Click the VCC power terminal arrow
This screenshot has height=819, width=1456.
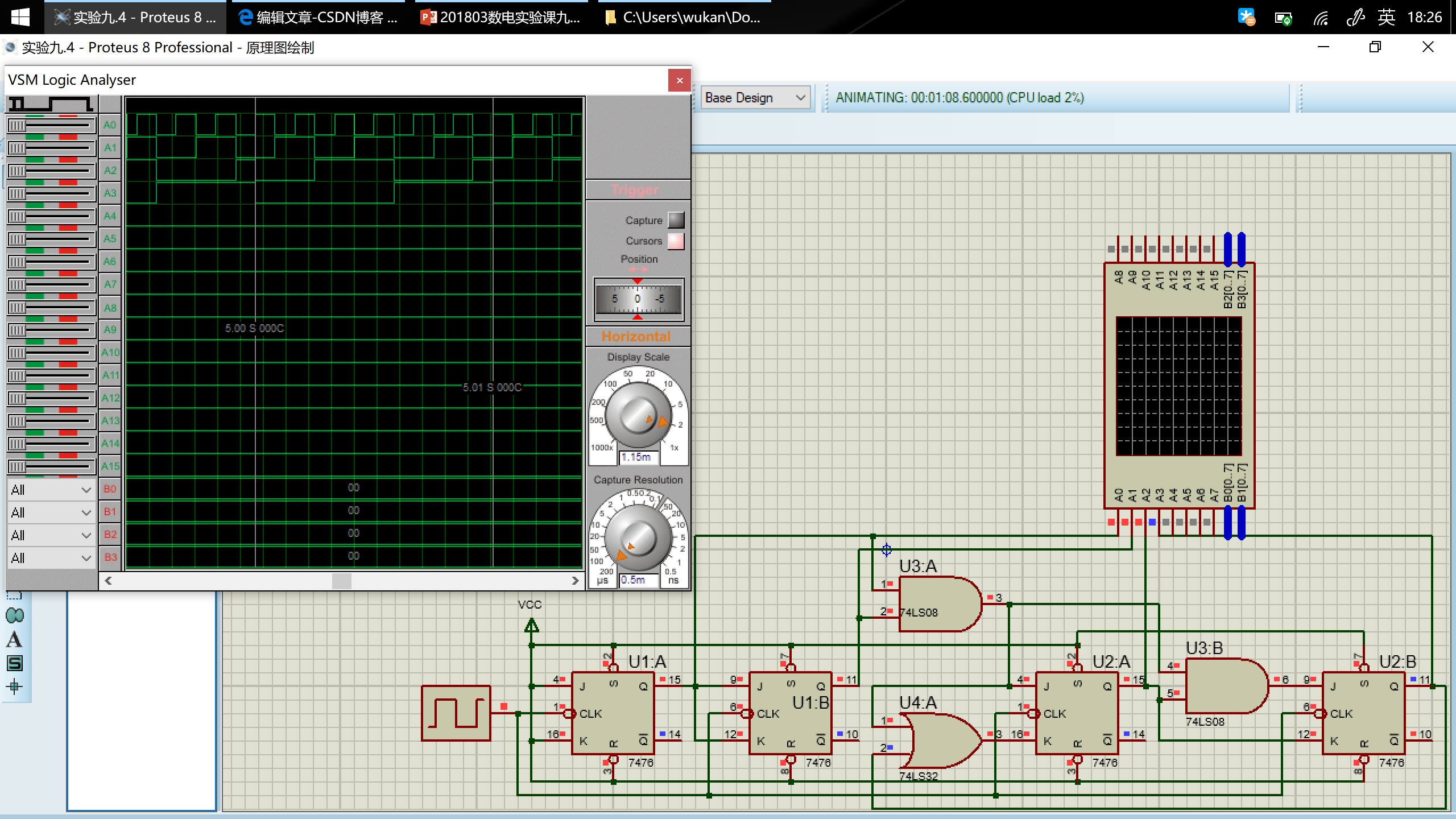click(x=531, y=626)
